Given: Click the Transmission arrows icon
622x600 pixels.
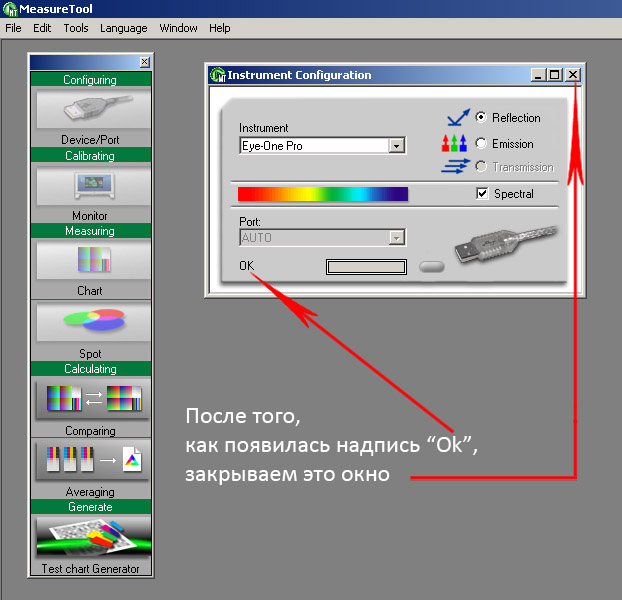Looking at the screenshot, I should click(x=455, y=166).
